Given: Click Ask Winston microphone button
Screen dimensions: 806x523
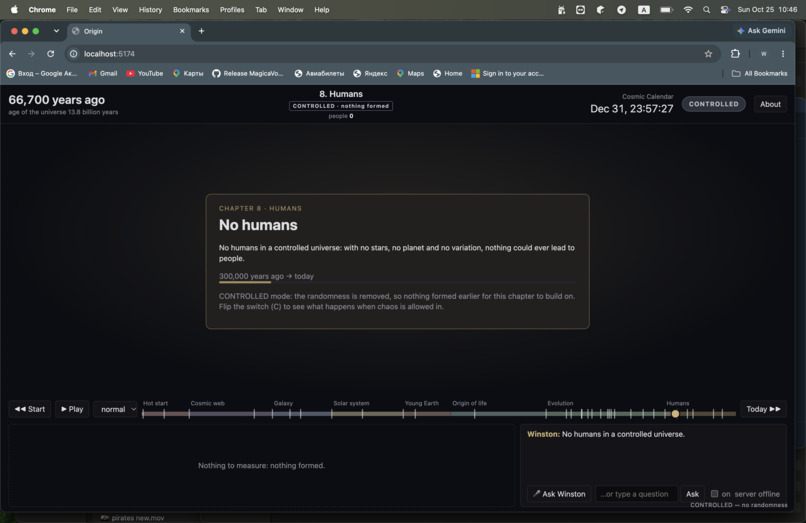Looking at the screenshot, I should (x=559, y=494).
